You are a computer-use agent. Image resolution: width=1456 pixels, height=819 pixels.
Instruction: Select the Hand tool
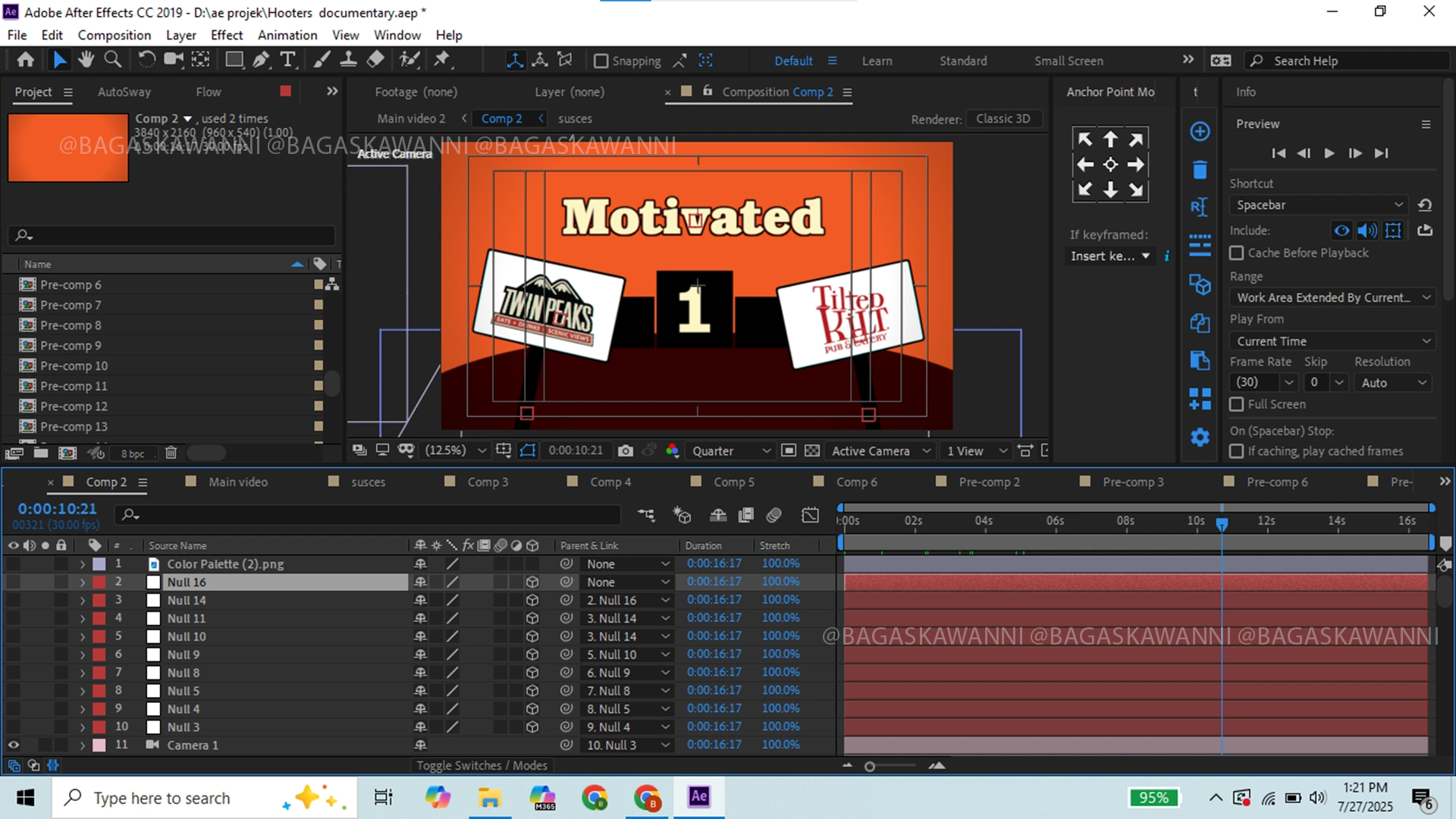(86, 60)
